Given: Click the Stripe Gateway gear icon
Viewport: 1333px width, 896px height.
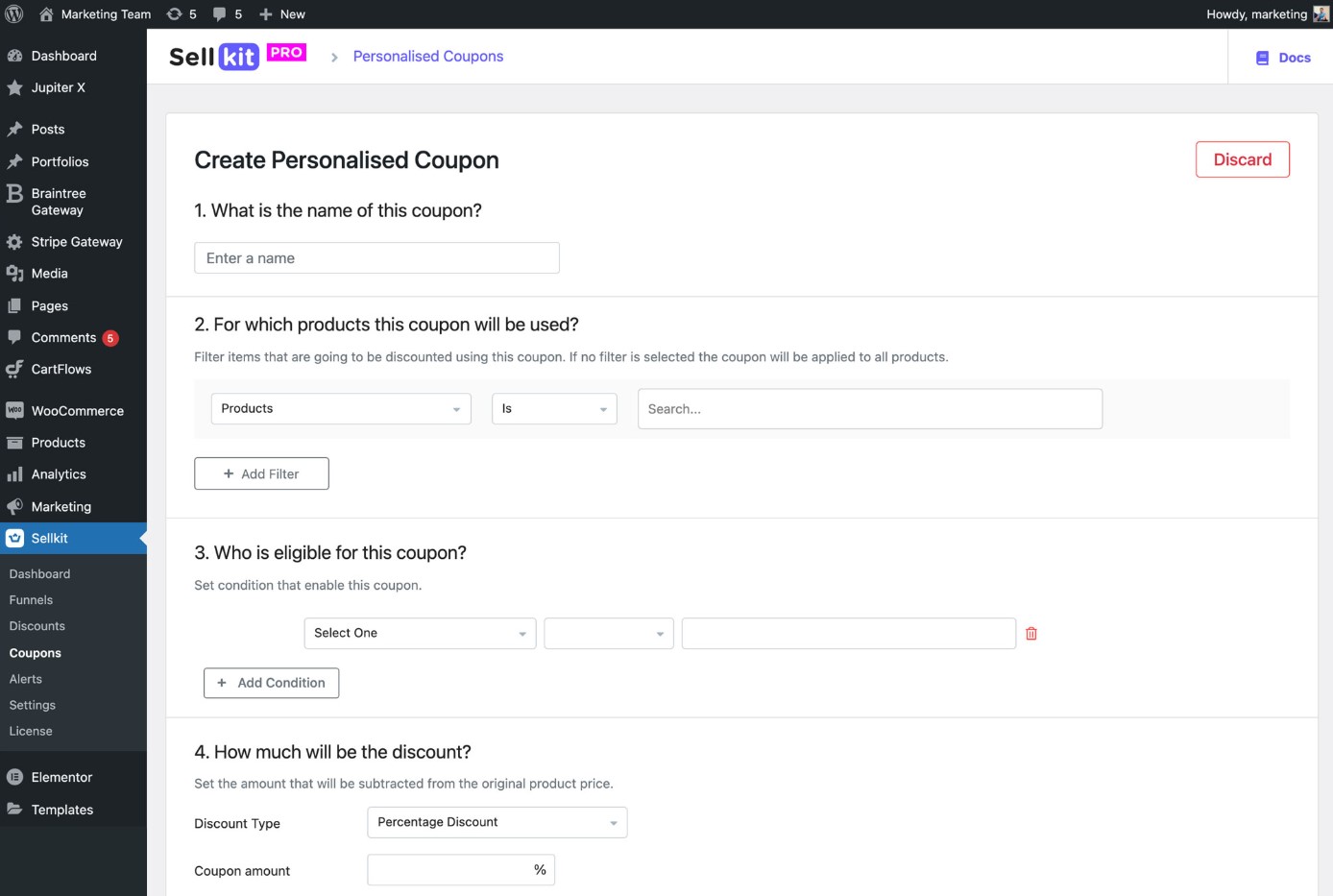Looking at the screenshot, I should tap(14, 241).
